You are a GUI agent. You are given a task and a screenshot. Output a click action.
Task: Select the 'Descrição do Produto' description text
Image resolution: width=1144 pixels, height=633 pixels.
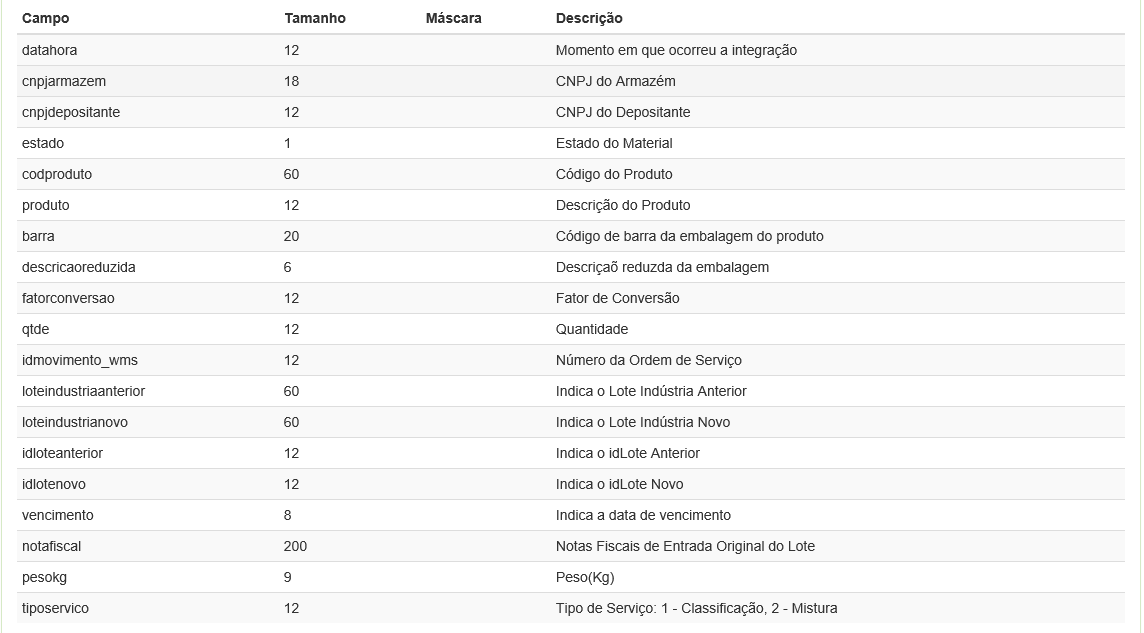pyautogui.click(x=623, y=205)
